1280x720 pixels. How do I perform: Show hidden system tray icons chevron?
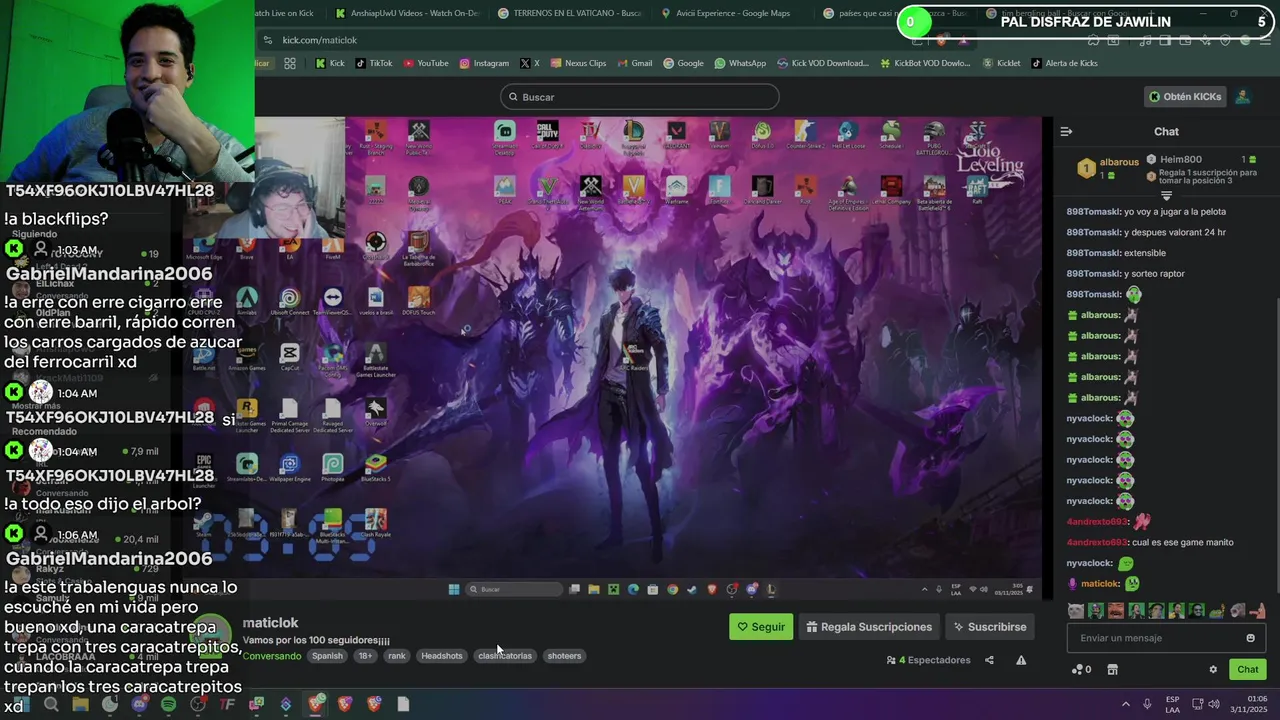pos(1125,704)
